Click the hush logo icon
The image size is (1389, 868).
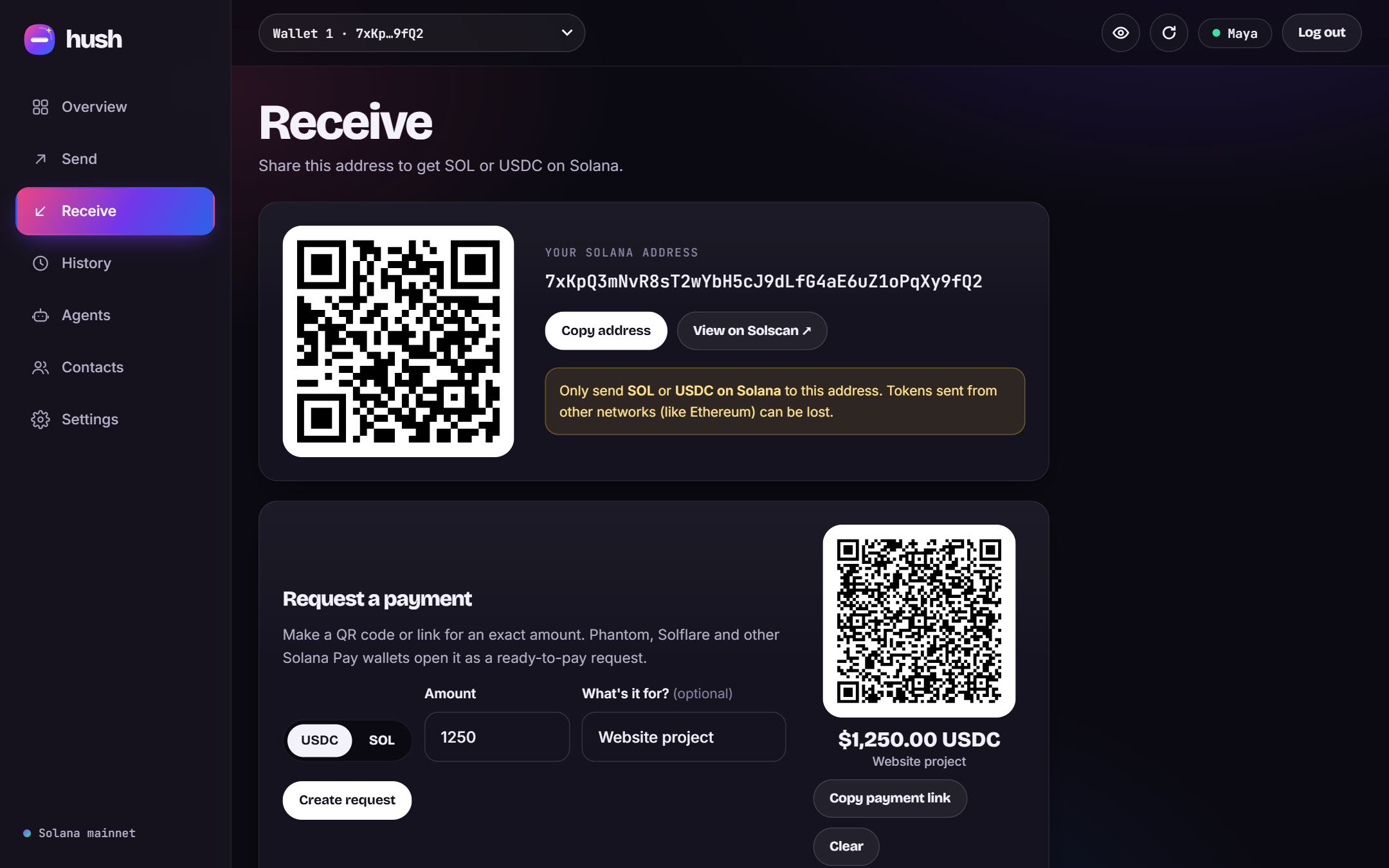click(x=39, y=39)
